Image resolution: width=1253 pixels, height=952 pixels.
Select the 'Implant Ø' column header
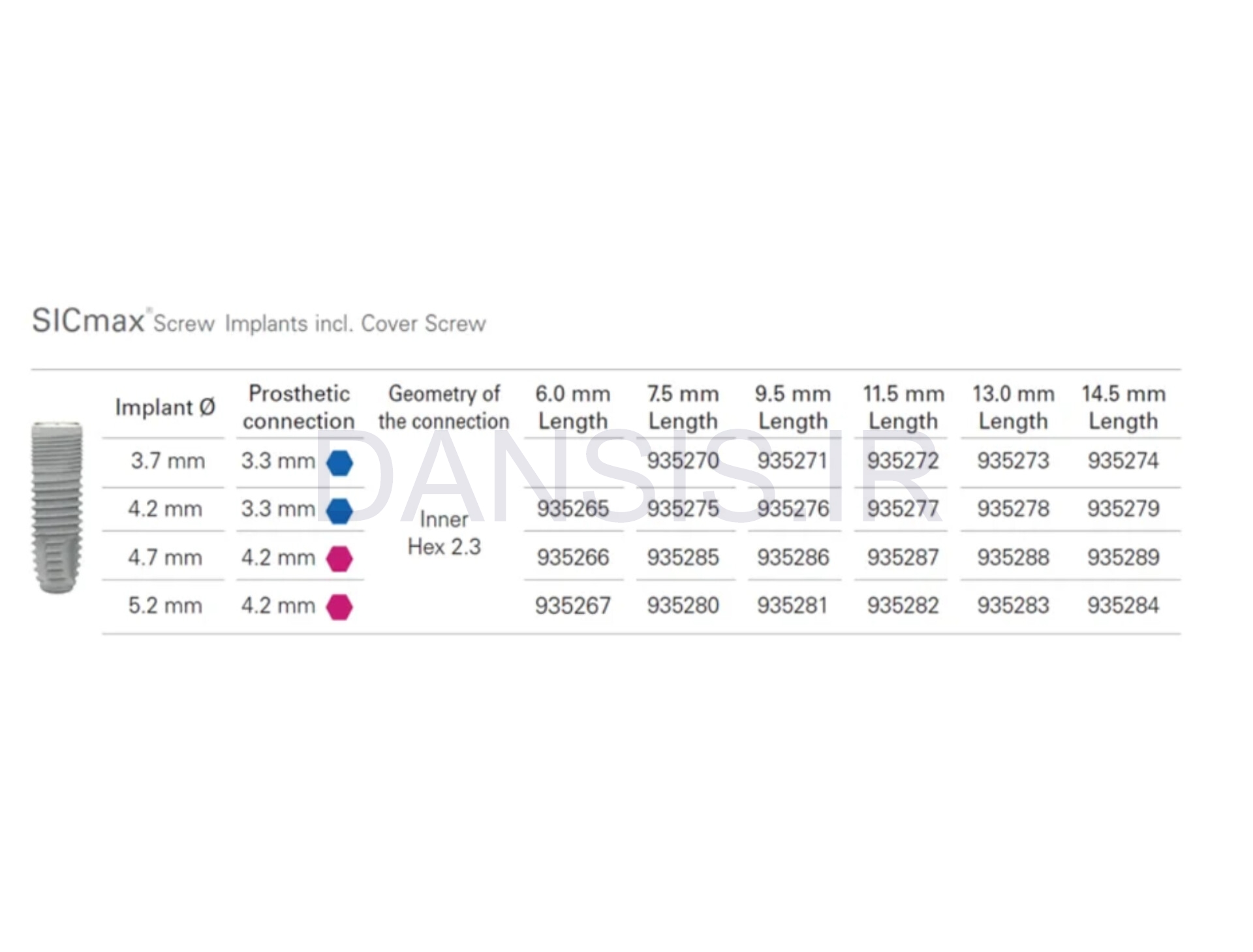click(x=165, y=407)
